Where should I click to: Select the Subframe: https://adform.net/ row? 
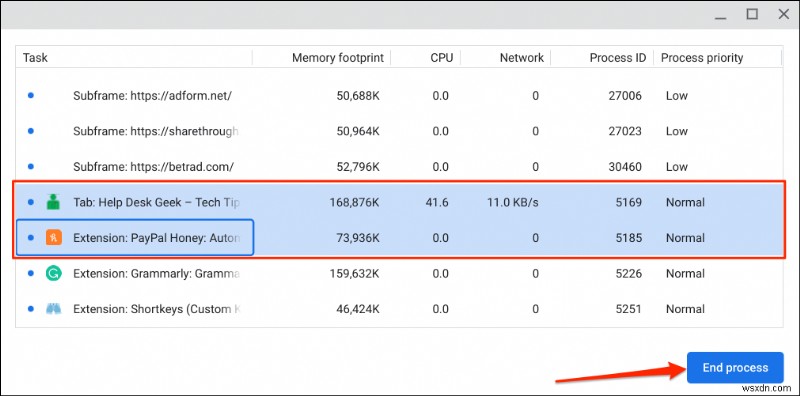click(399, 95)
